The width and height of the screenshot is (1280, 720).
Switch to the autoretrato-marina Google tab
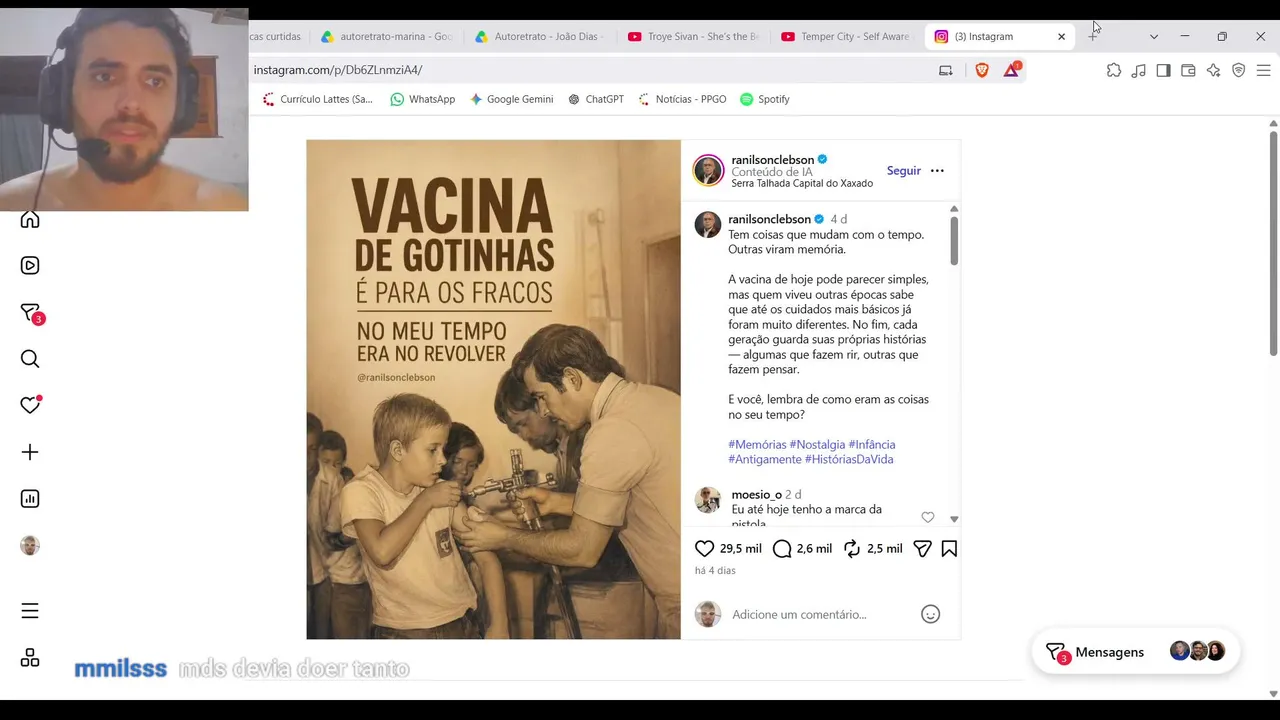386,36
